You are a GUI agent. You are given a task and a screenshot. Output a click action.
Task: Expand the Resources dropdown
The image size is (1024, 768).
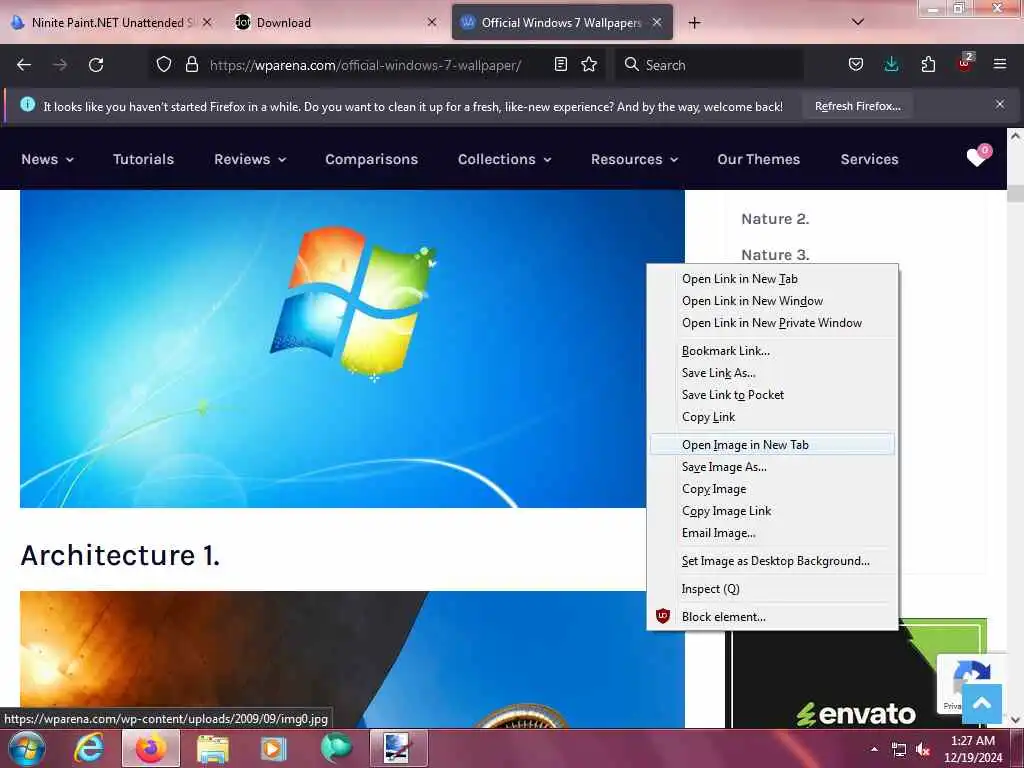point(634,159)
